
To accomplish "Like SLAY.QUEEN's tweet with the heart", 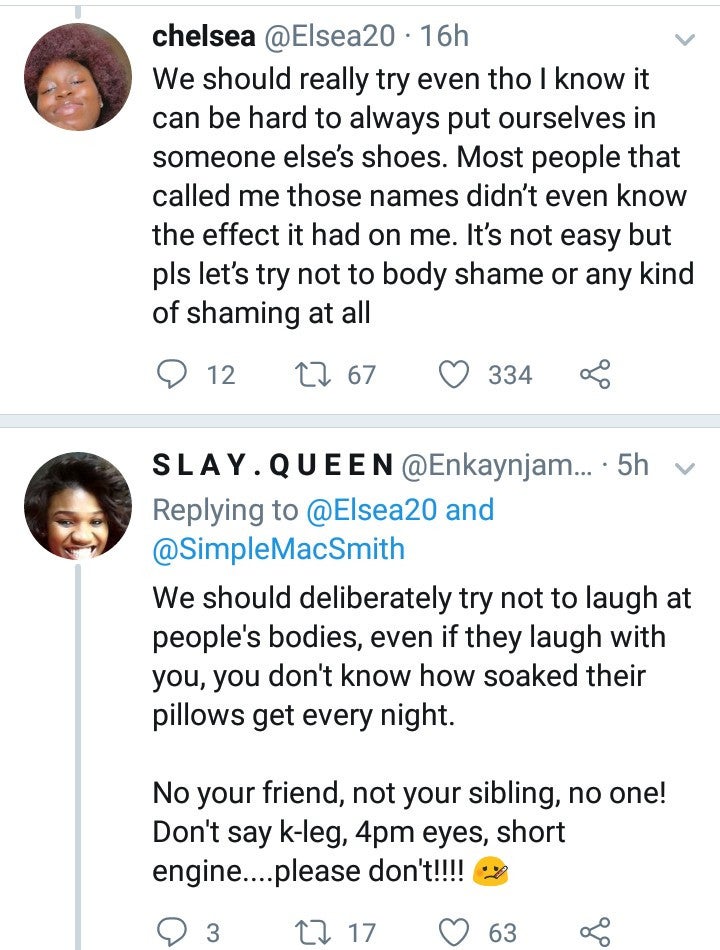I will 455,932.
